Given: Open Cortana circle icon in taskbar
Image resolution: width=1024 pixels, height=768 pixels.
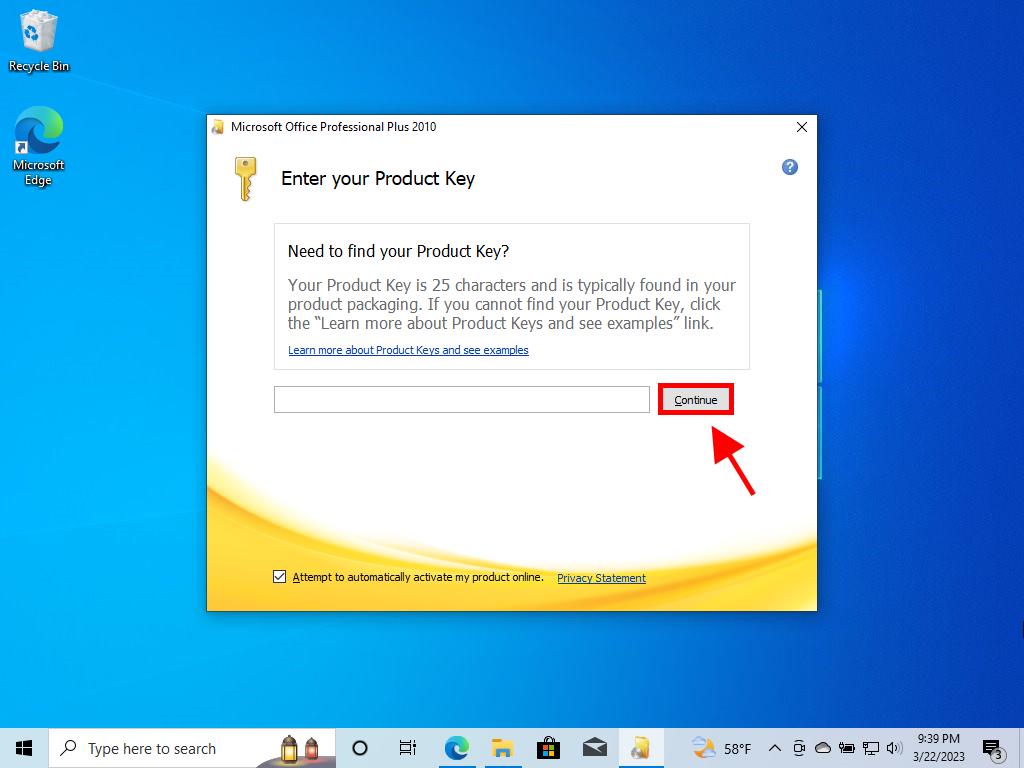Looking at the screenshot, I should (x=360, y=748).
